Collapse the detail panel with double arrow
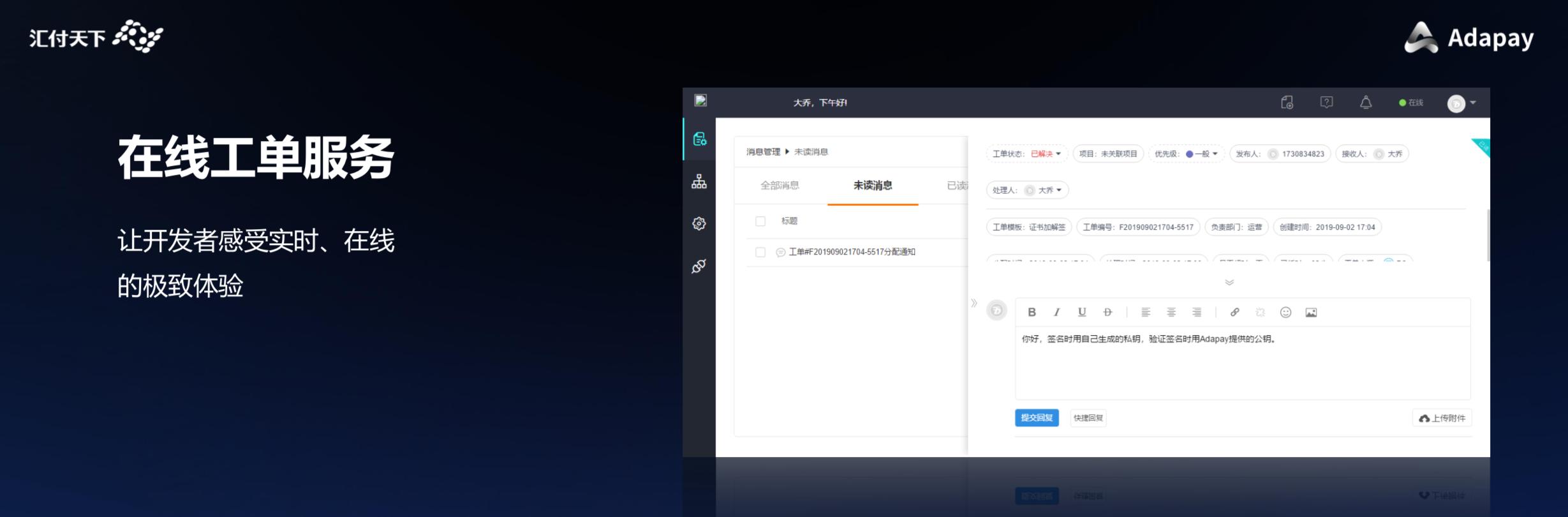Image resolution: width=1568 pixels, height=517 pixels. point(974,303)
